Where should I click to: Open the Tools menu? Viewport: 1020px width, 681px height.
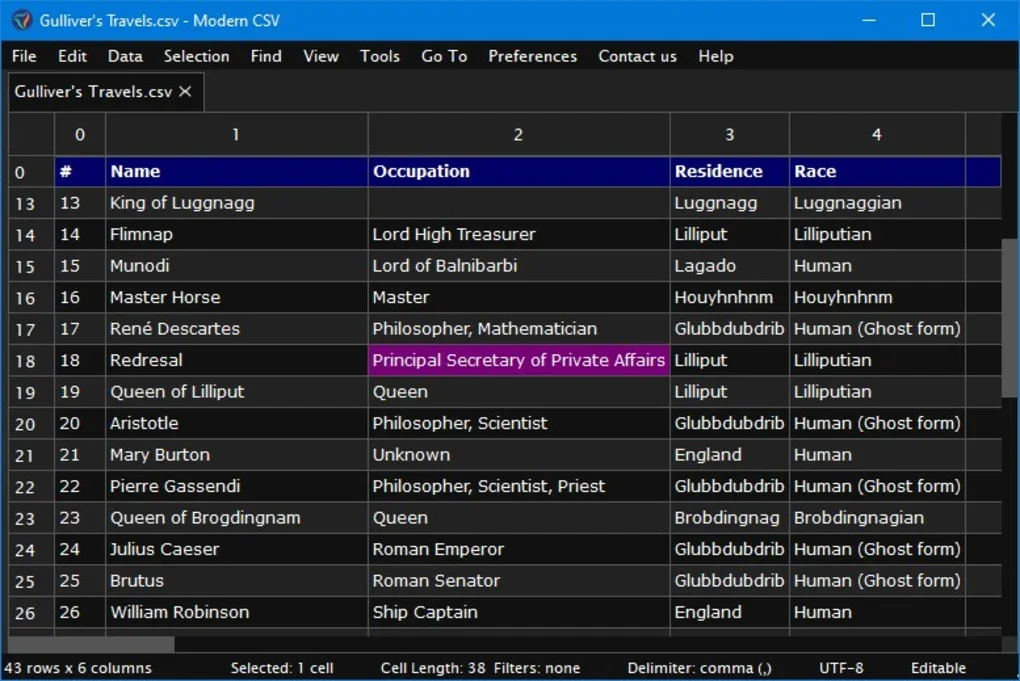(x=379, y=56)
